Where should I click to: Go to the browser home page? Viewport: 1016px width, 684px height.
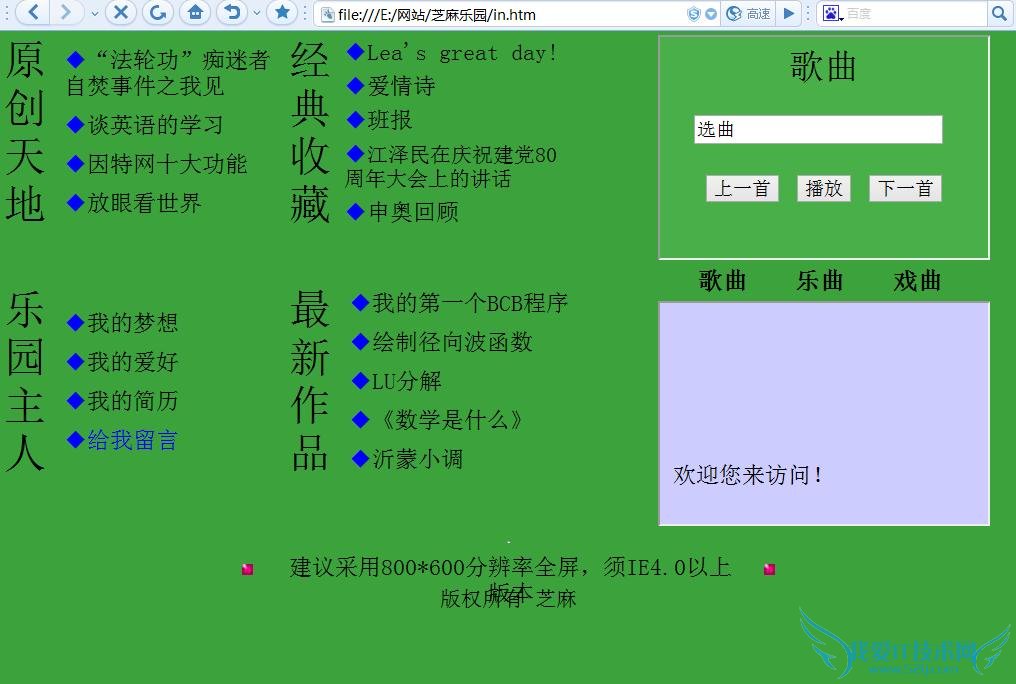(x=194, y=14)
